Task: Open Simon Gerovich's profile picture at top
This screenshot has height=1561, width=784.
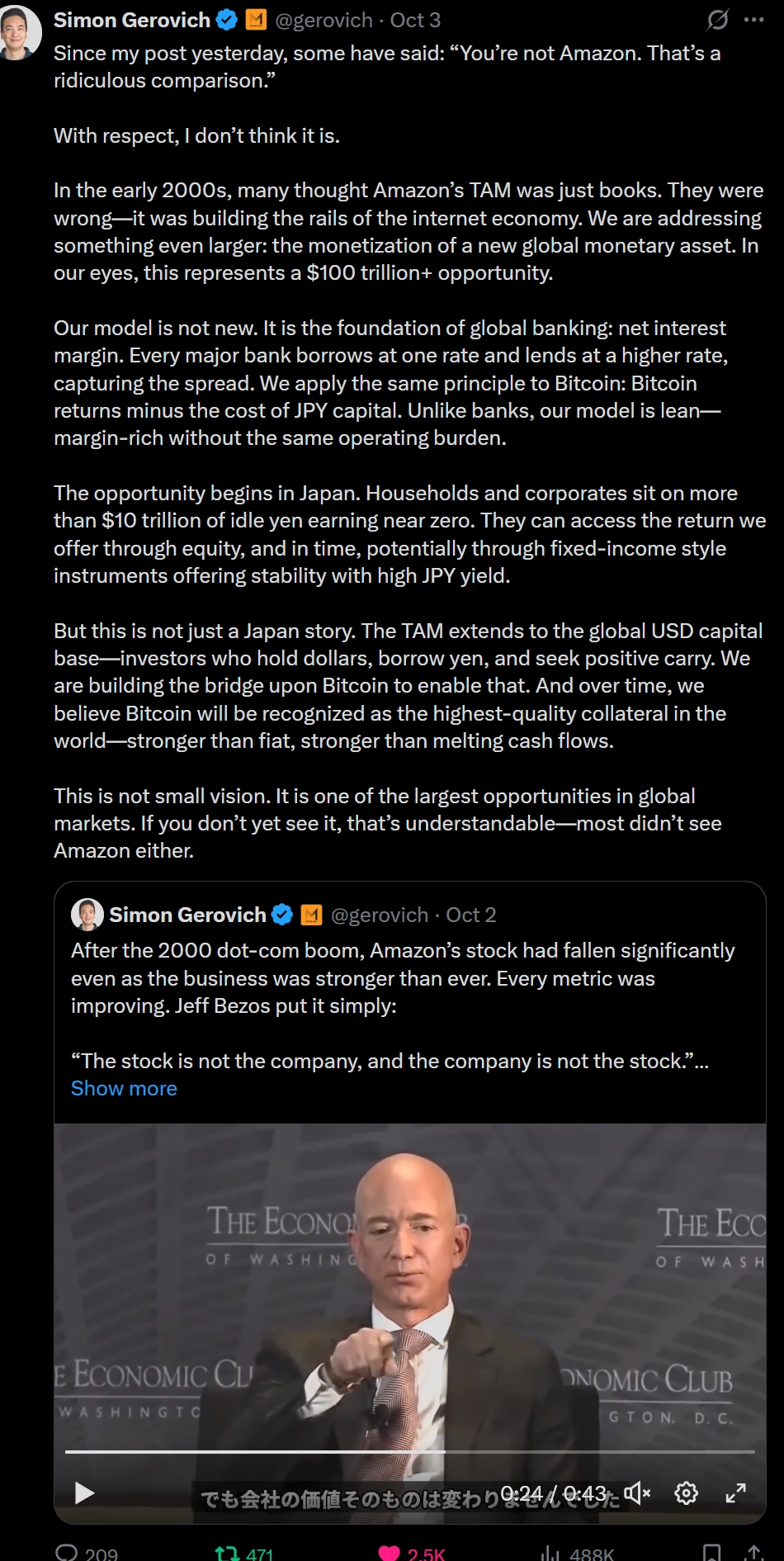Action: 18,31
